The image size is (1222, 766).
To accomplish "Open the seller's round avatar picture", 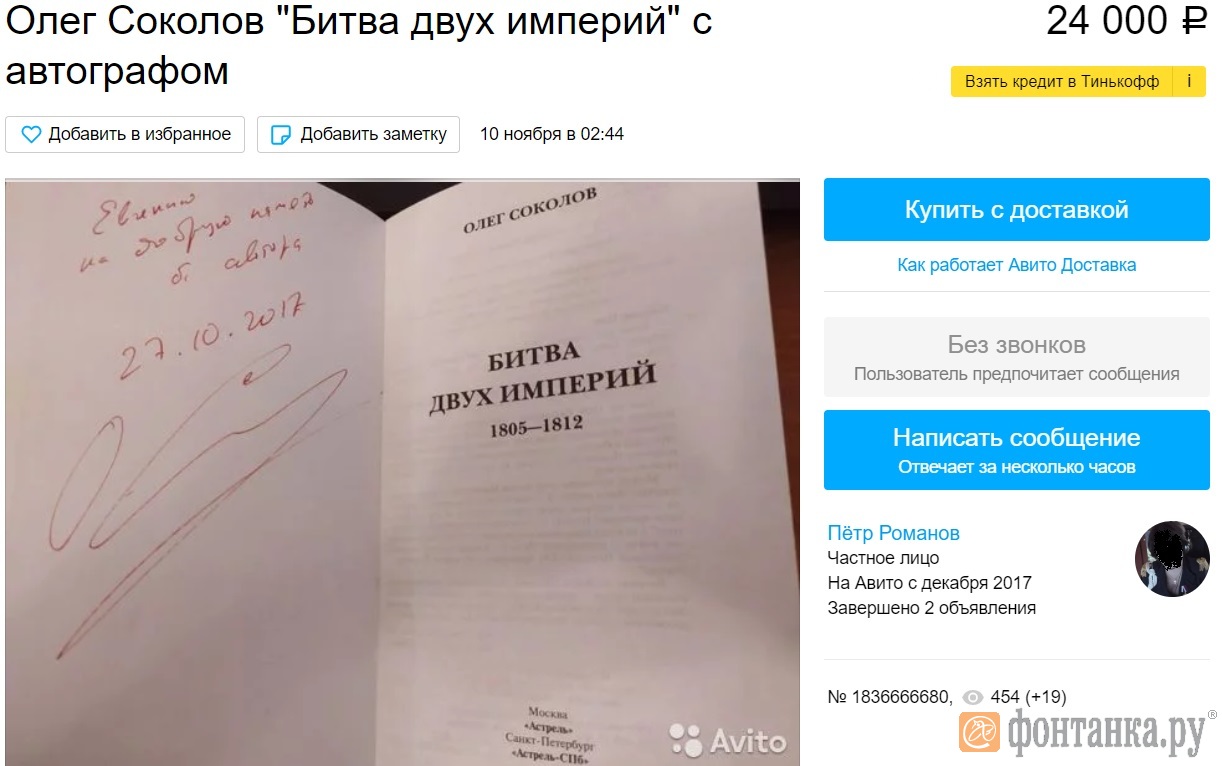I will [1172, 559].
